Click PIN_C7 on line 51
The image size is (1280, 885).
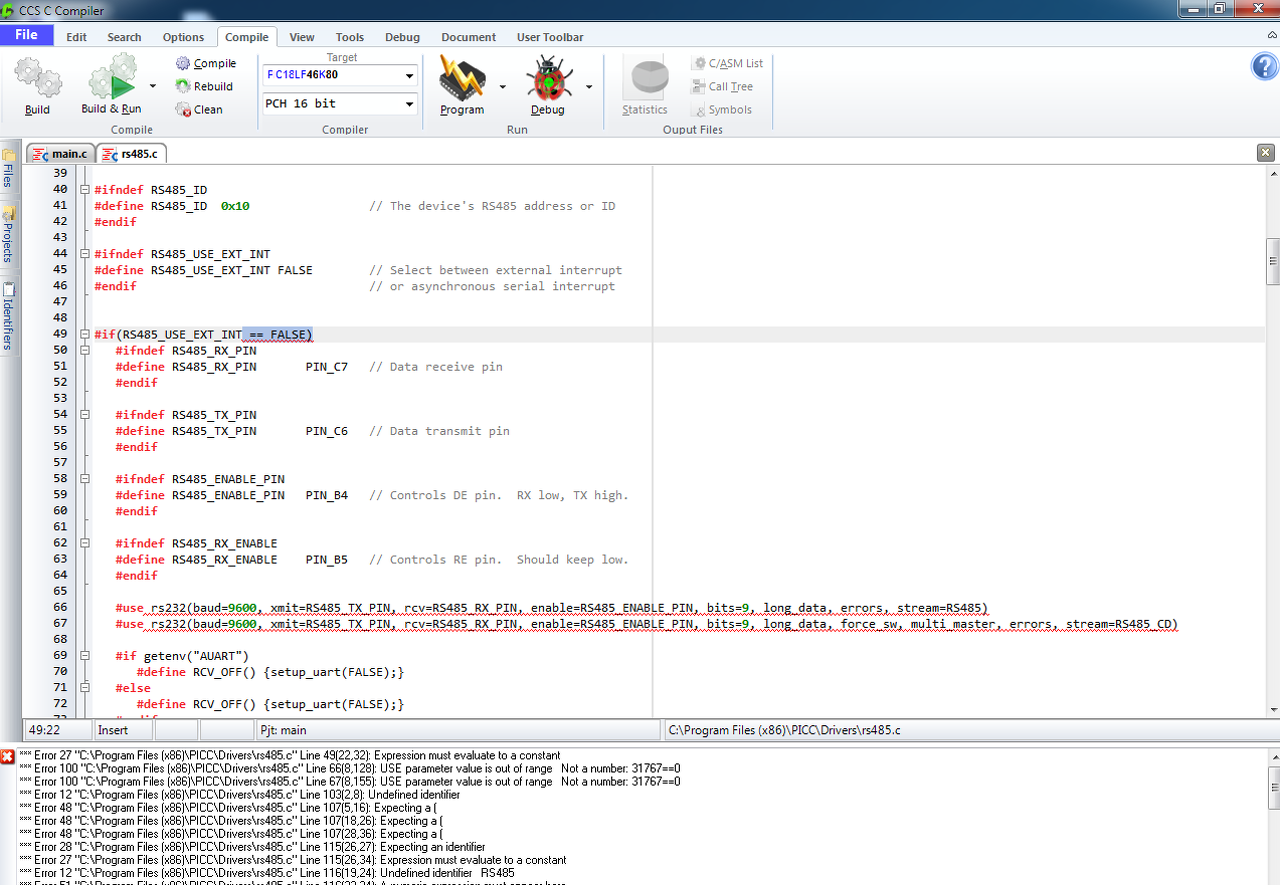coord(327,367)
